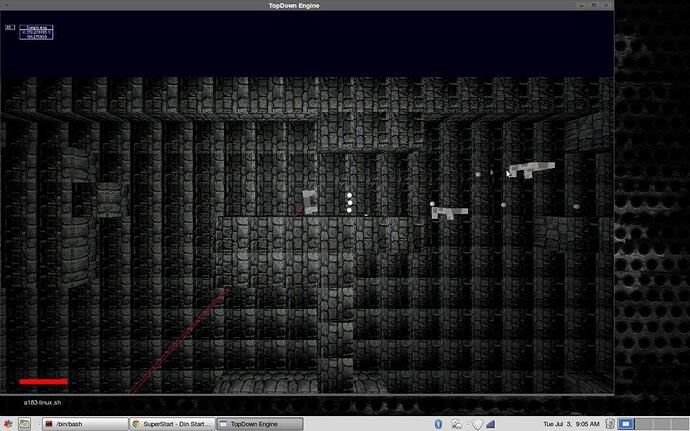690x431 pixels.
Task: Open the Bluetooth tray icon
Action: (x=438, y=424)
